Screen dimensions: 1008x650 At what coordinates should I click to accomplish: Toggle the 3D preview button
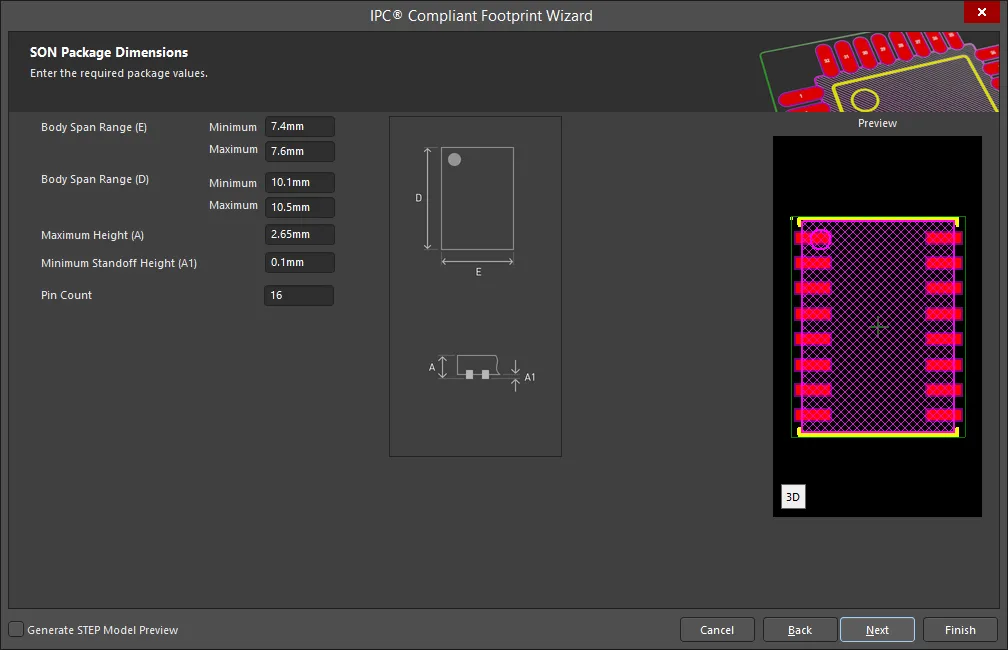793,496
